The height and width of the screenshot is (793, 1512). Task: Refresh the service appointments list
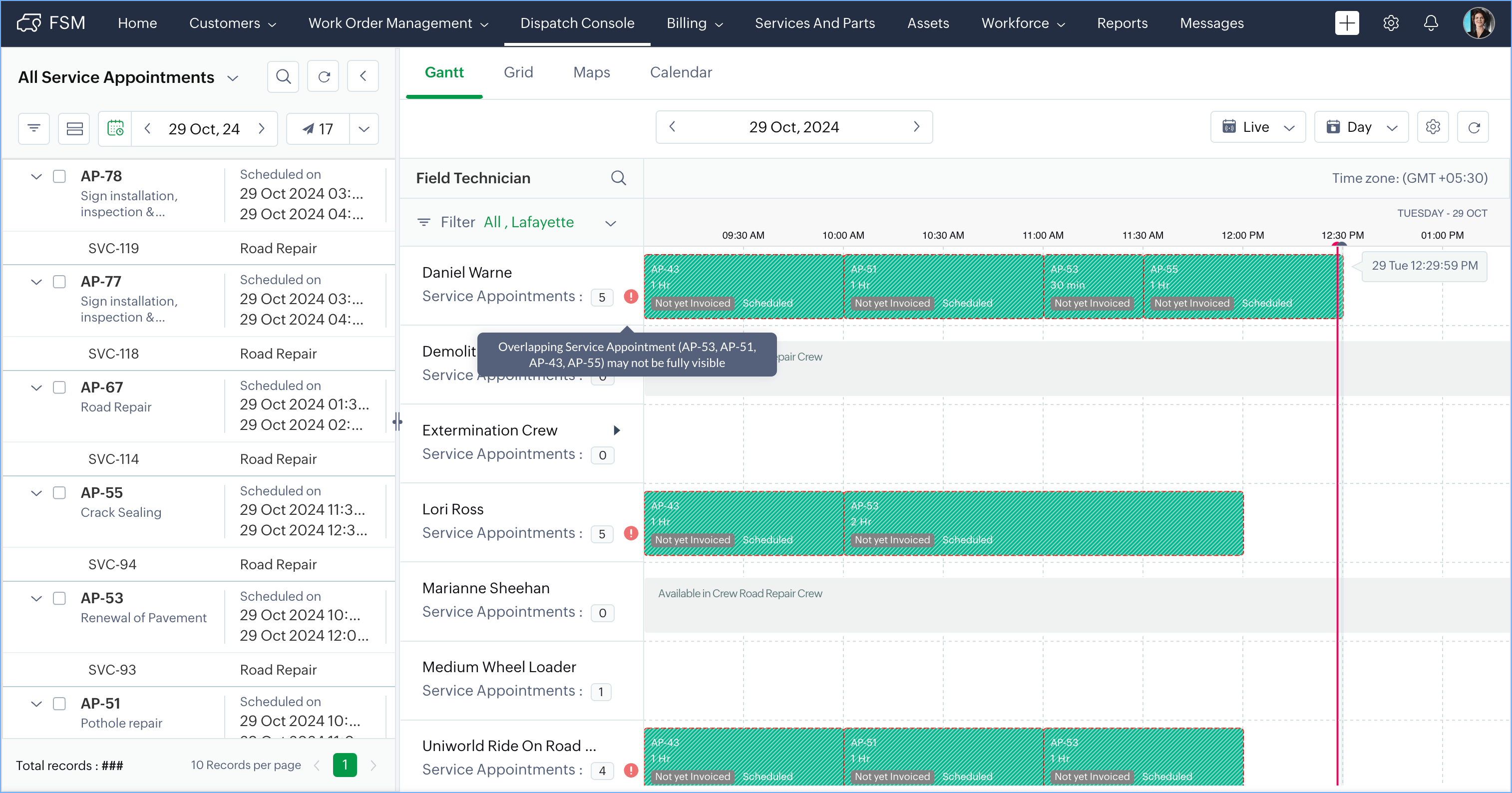pyautogui.click(x=324, y=76)
